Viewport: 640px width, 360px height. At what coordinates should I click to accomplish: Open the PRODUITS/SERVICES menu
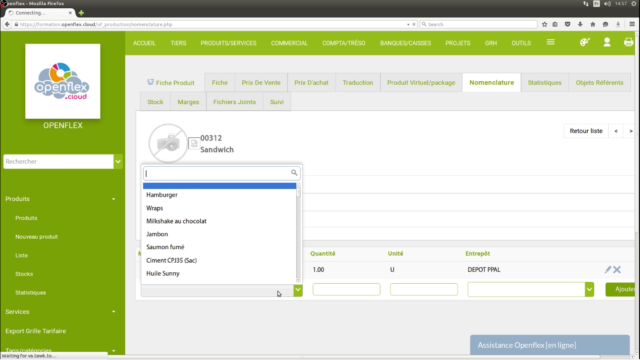point(228,43)
